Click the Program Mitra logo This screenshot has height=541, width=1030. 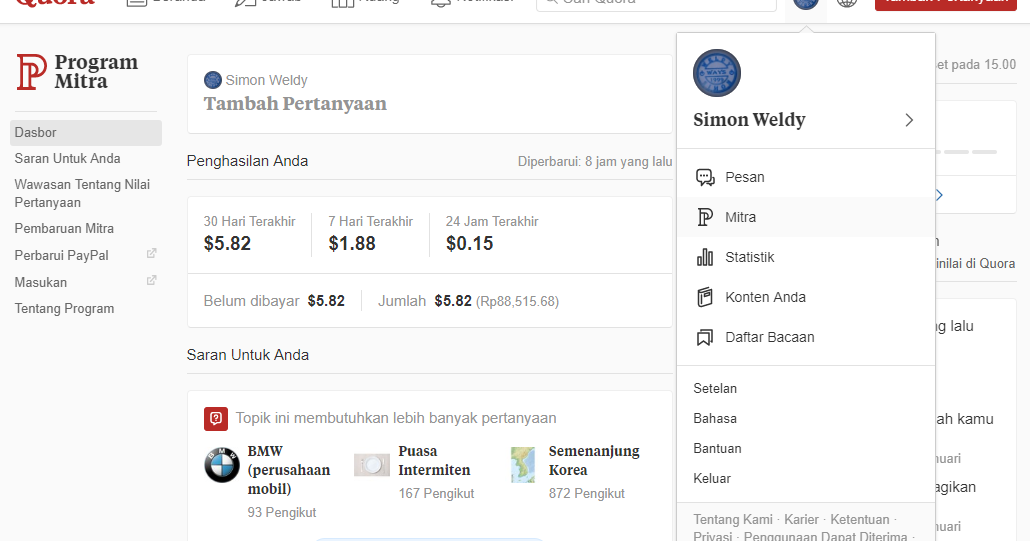(77, 72)
